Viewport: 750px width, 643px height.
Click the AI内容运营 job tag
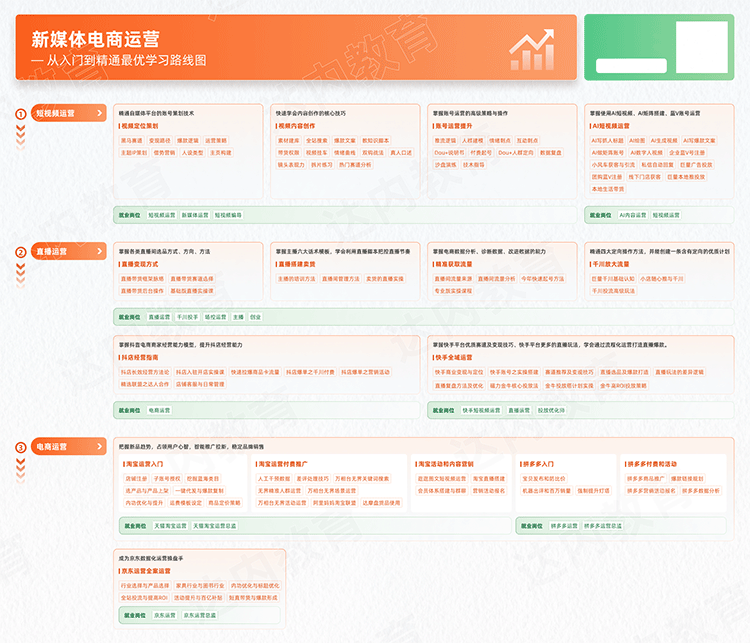pos(632,215)
